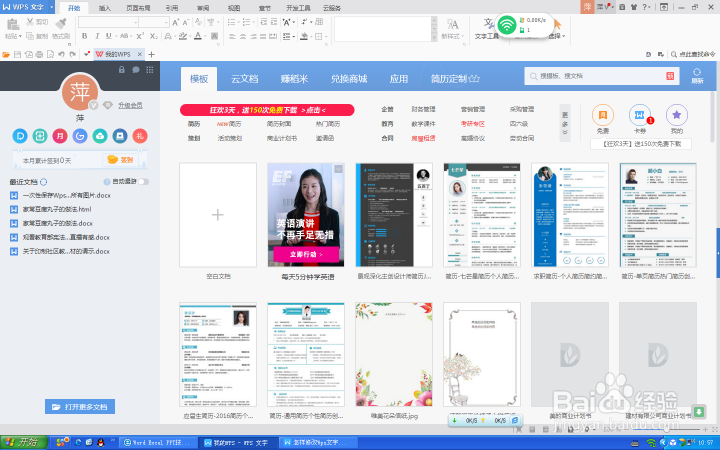The height and width of the screenshot is (450, 720).
Task: Toggle bold formatting
Action: pos(84,36)
